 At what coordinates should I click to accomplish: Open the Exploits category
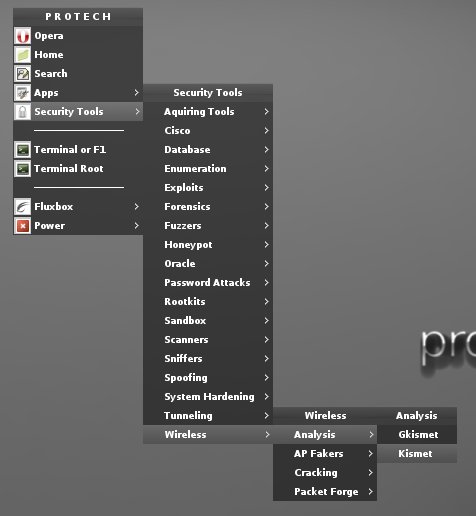(208, 188)
